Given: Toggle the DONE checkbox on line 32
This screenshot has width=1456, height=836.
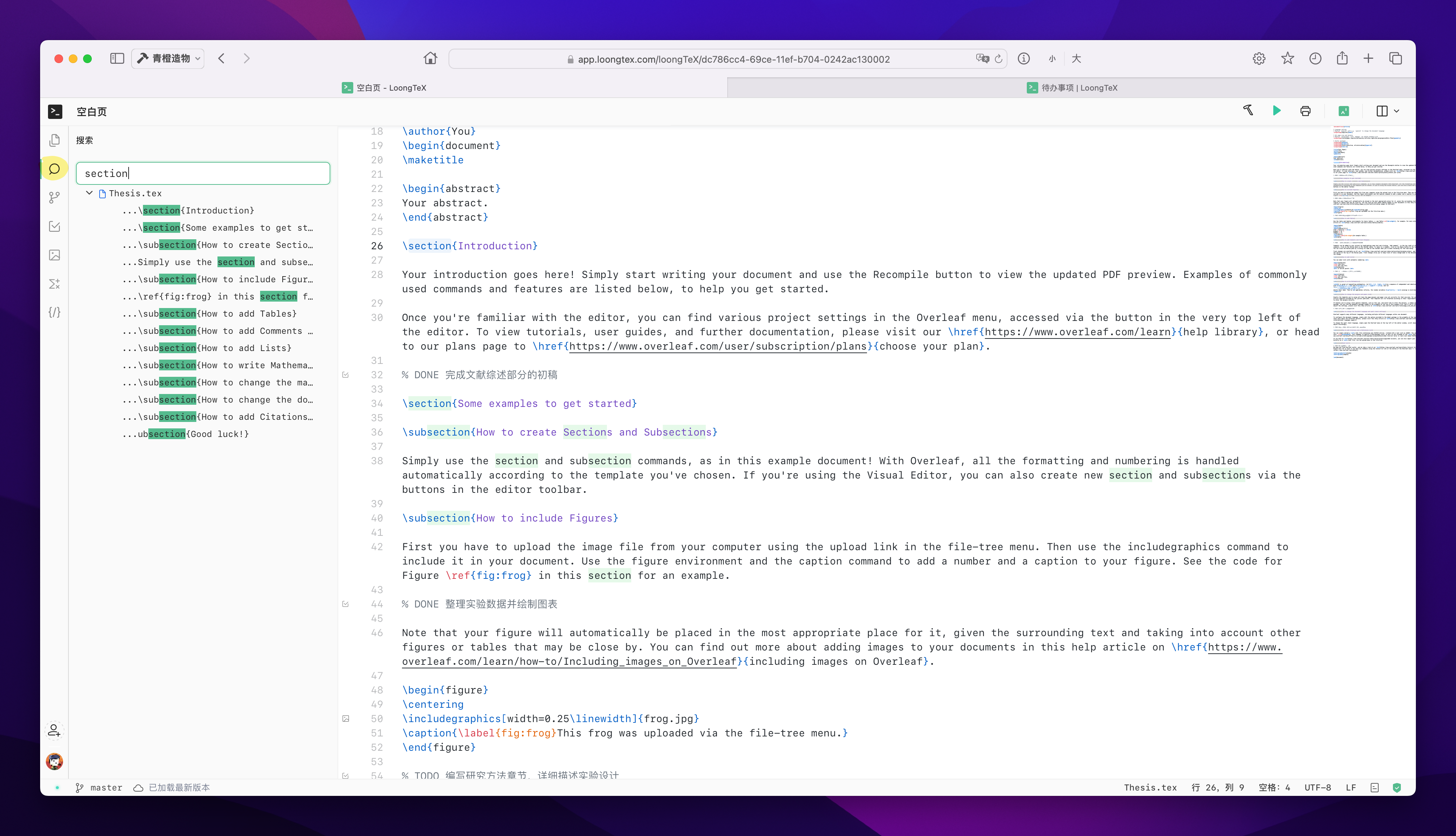Looking at the screenshot, I should 346,375.
